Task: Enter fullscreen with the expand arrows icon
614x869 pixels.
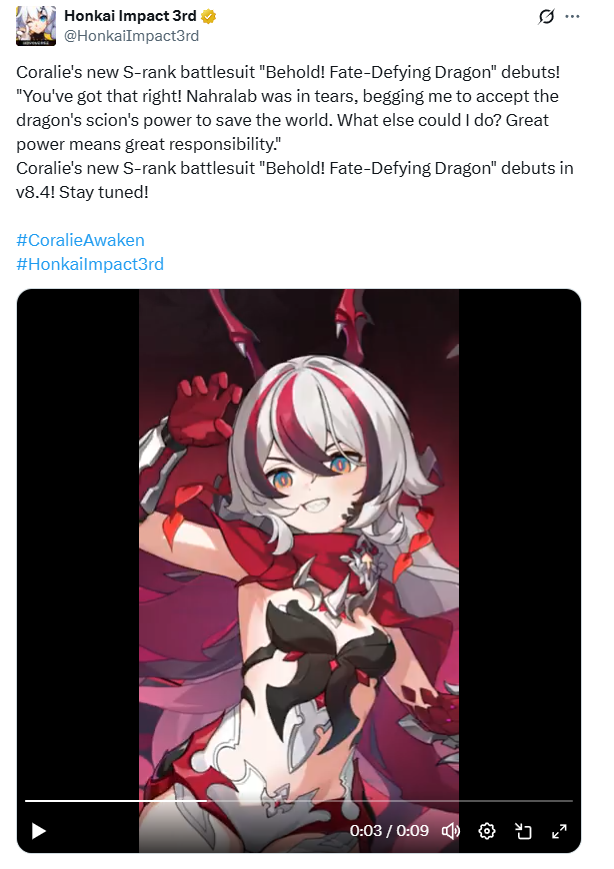Action: pyautogui.click(x=559, y=831)
